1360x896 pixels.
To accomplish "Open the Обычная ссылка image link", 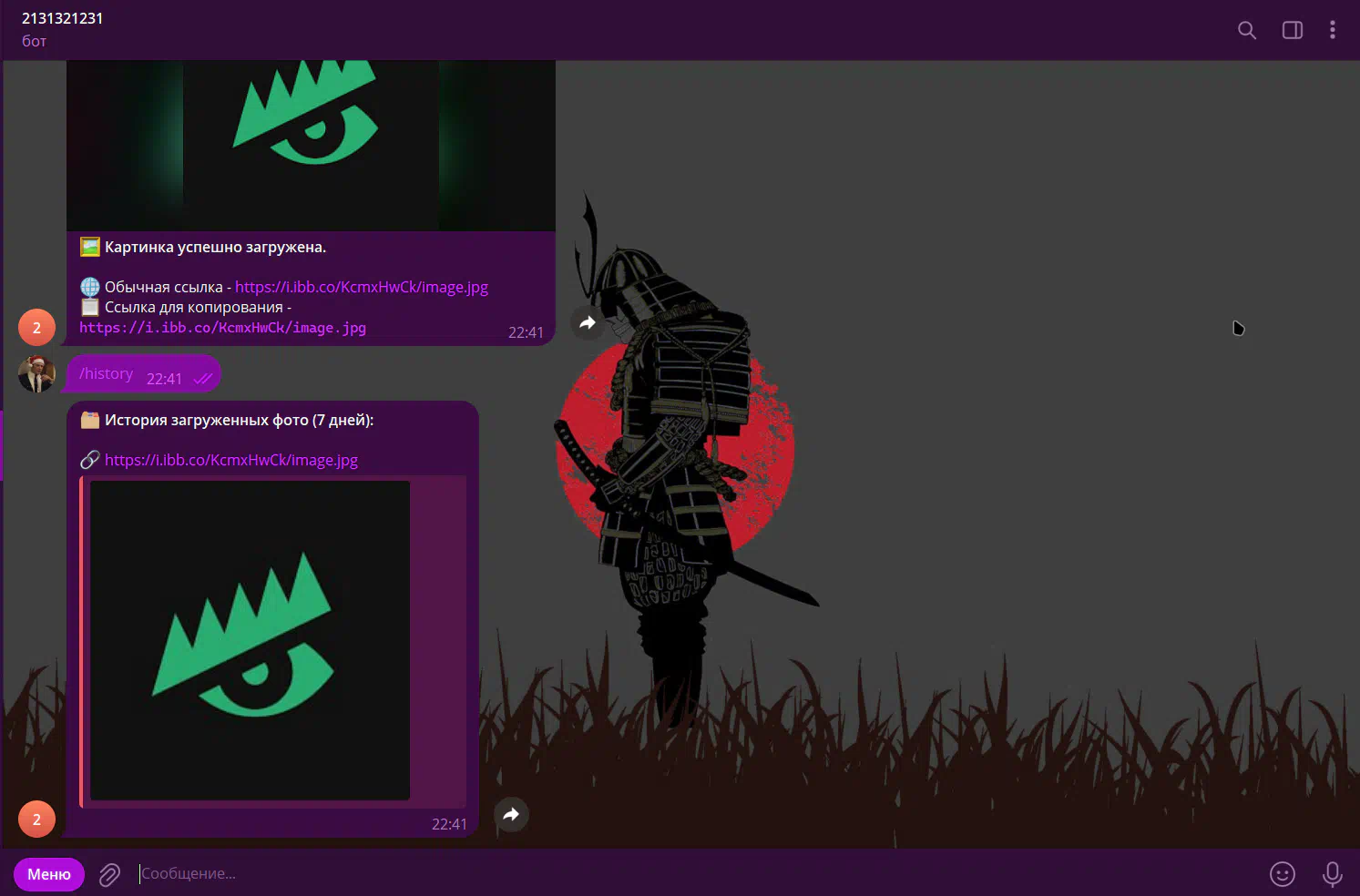I will (361, 287).
